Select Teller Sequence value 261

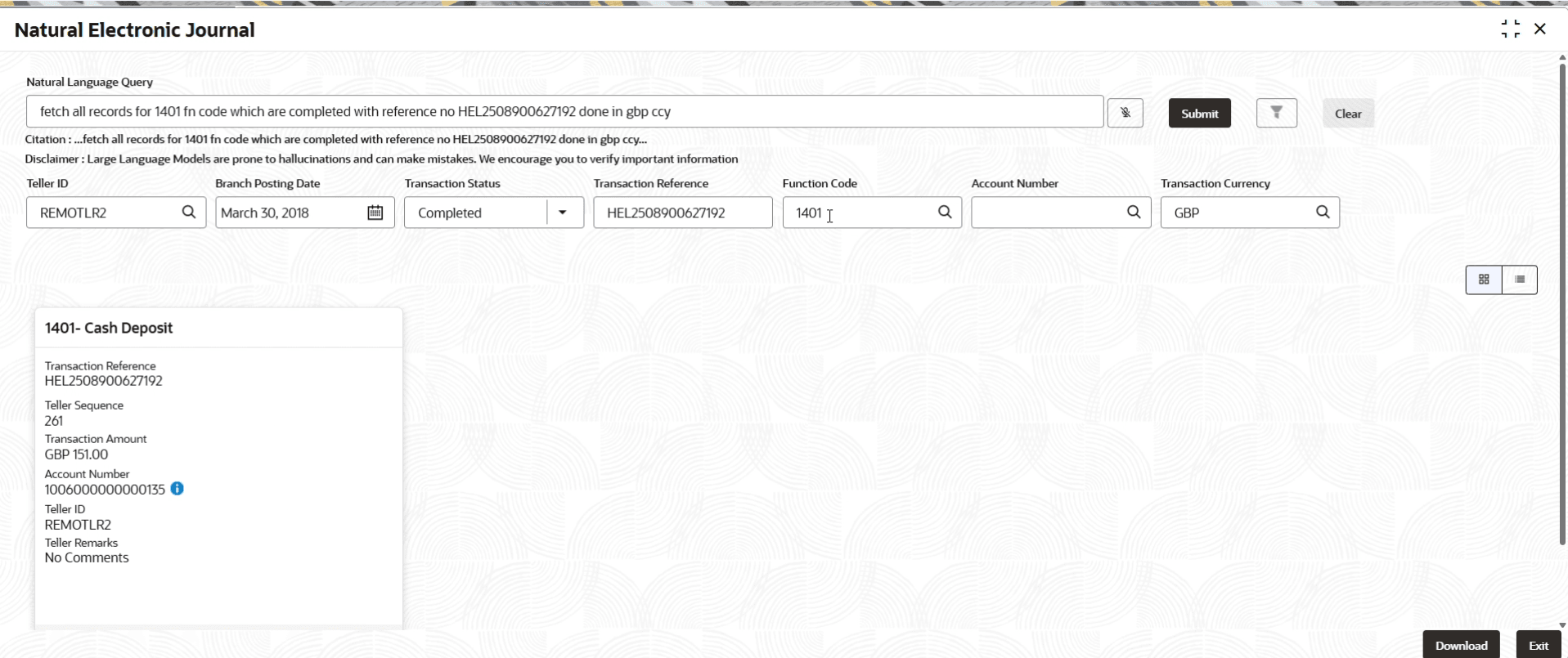click(54, 421)
